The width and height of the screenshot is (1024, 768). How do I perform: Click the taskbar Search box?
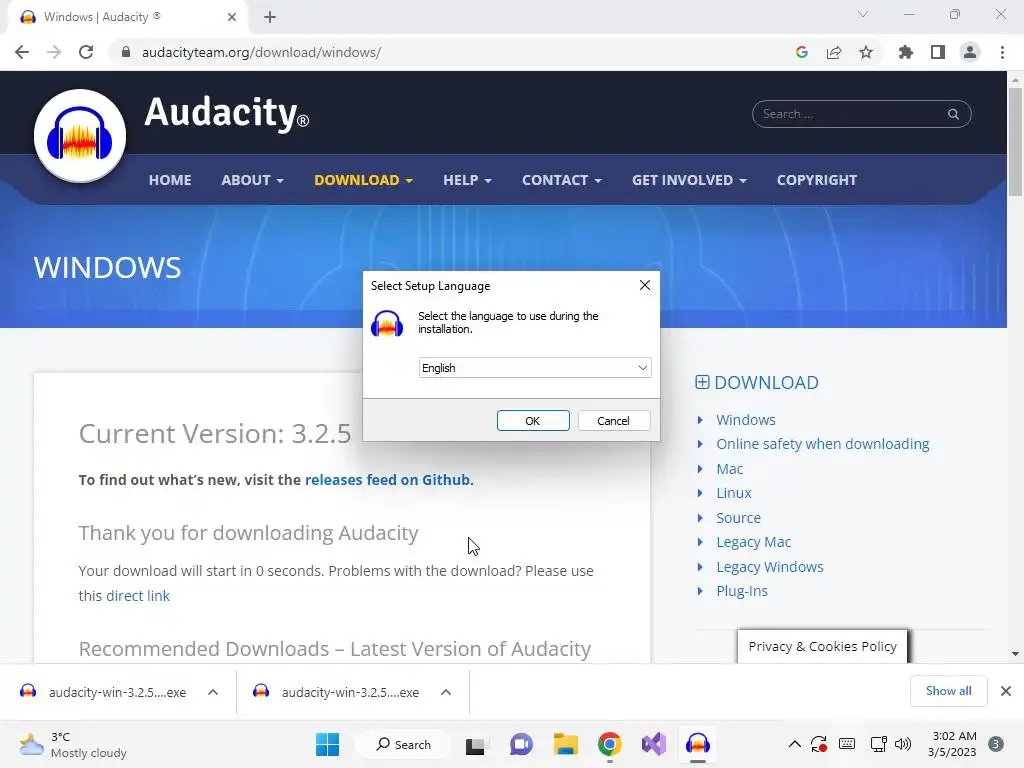tap(404, 744)
